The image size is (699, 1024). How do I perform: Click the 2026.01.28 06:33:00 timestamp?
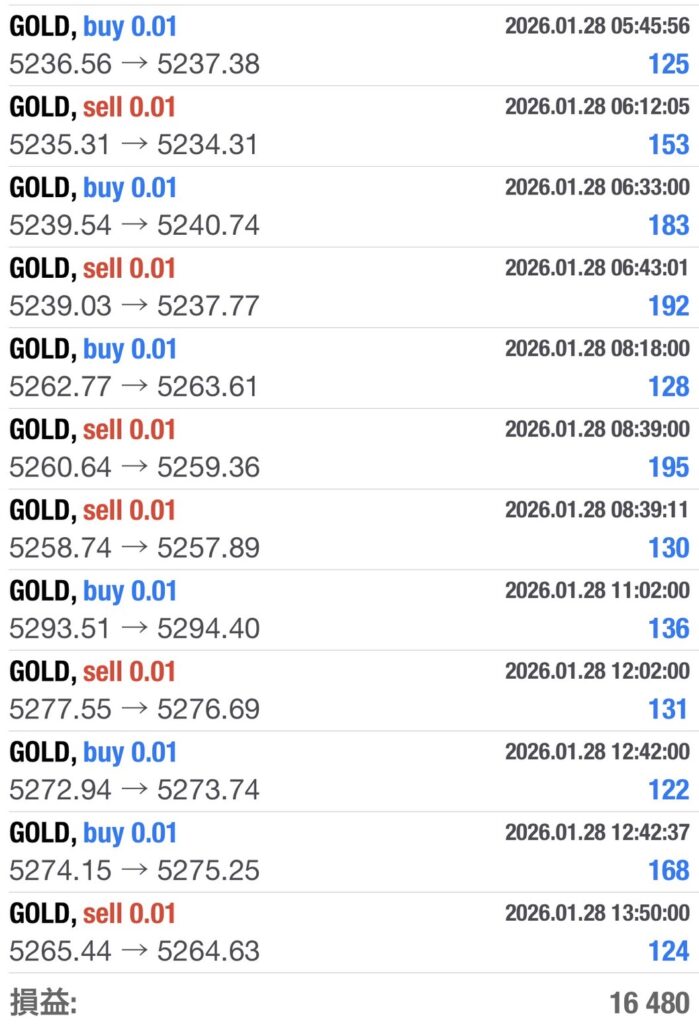pos(597,187)
